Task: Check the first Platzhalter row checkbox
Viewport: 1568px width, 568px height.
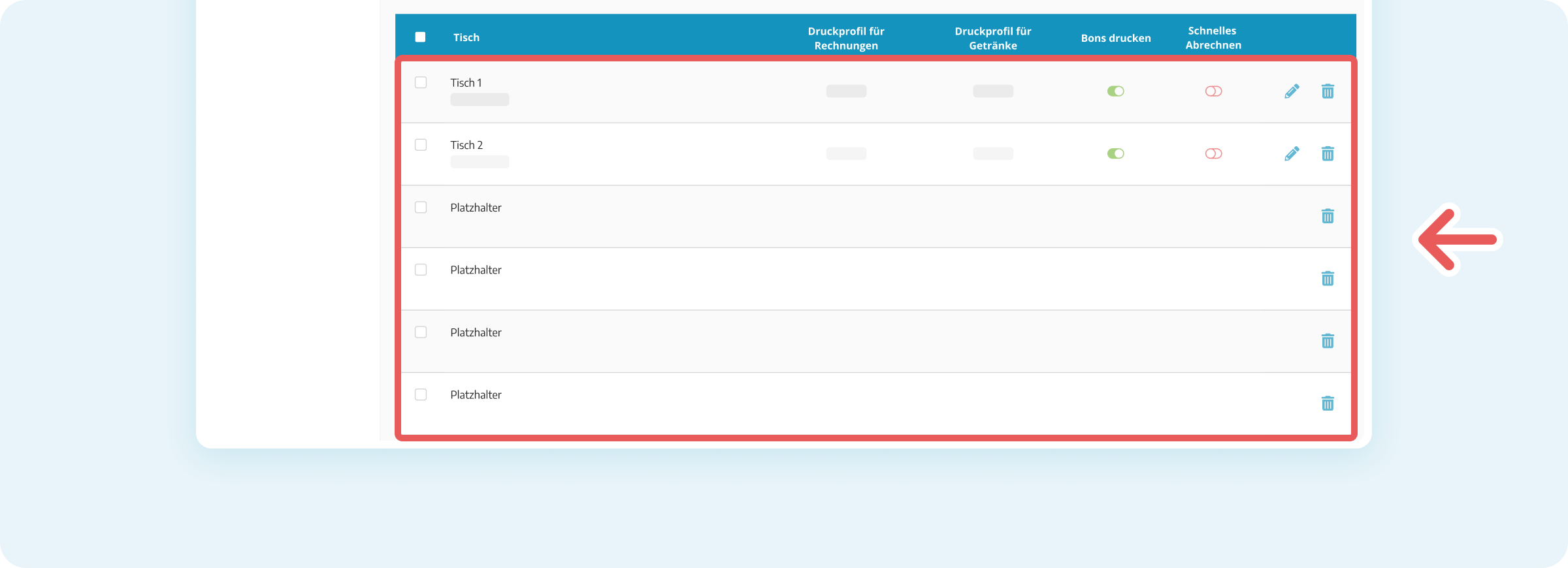Action: point(421,207)
